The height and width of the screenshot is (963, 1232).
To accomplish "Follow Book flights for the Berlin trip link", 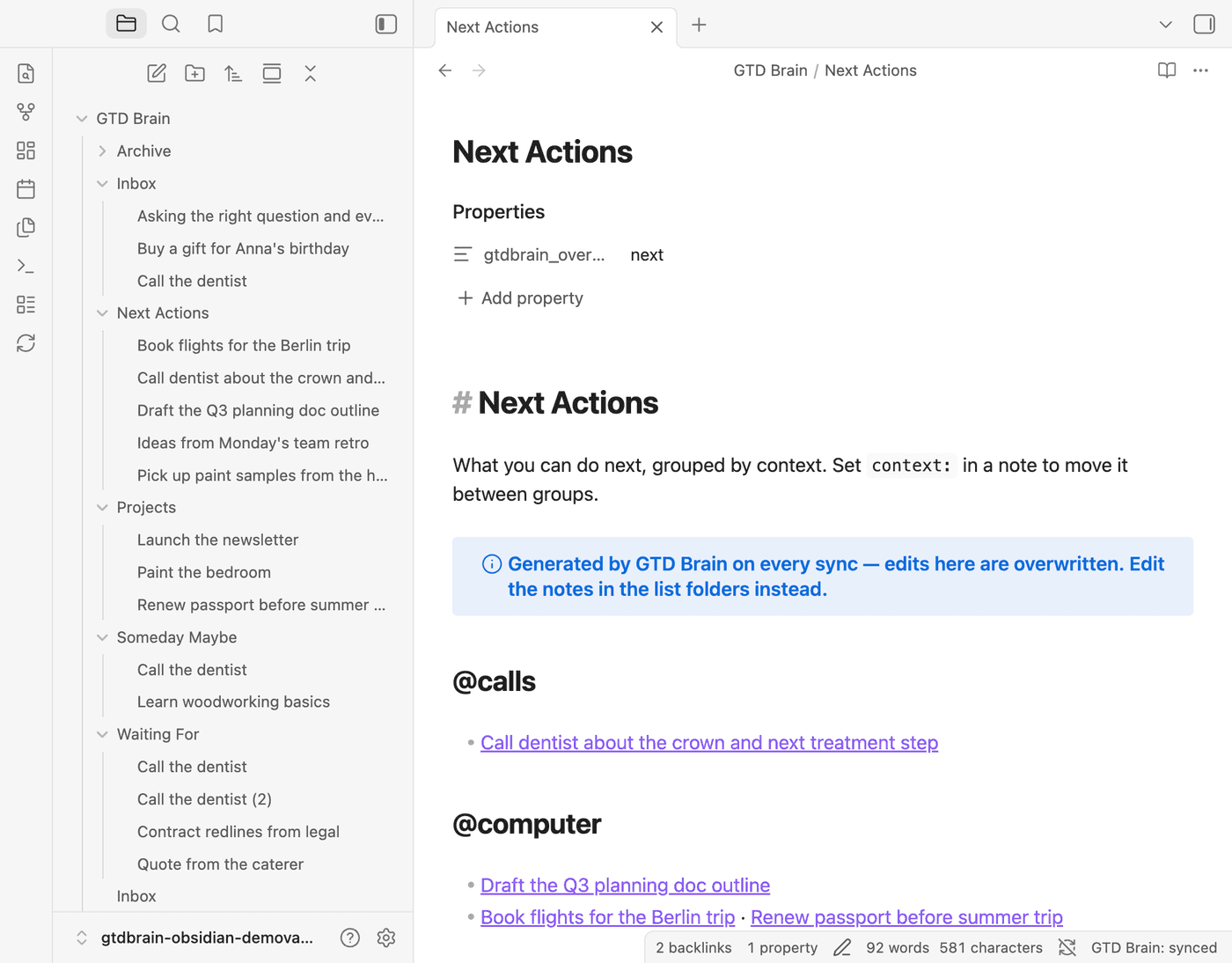I will tap(607, 917).
